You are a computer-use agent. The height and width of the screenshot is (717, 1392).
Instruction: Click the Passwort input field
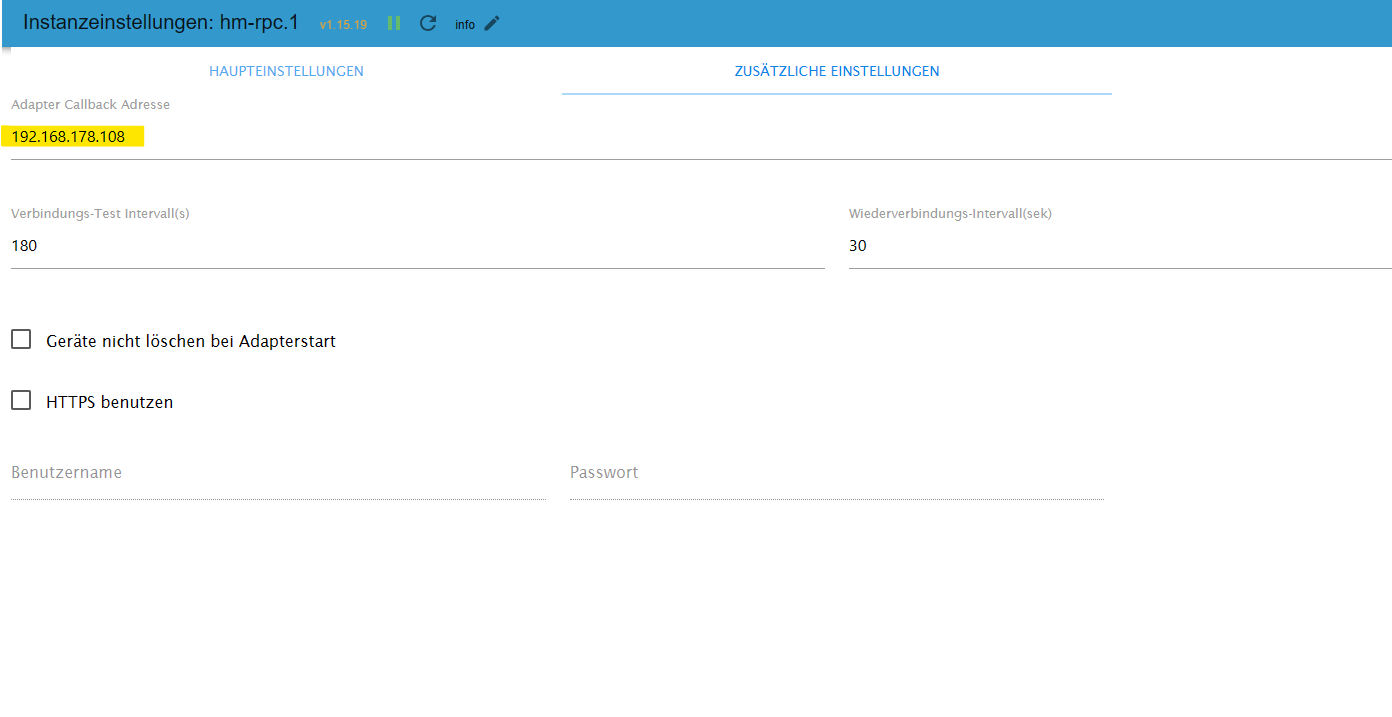(x=837, y=473)
